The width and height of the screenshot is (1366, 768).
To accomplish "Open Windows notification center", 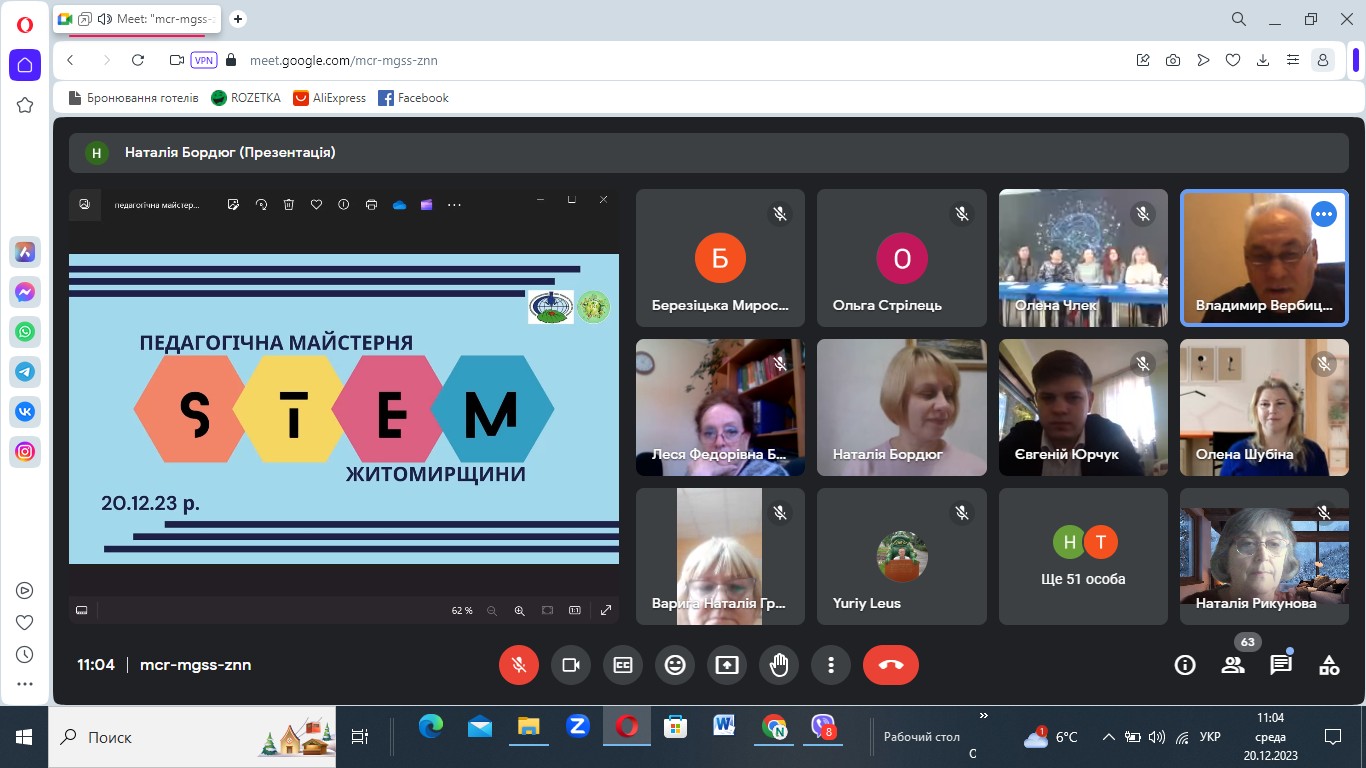I will [x=1333, y=737].
